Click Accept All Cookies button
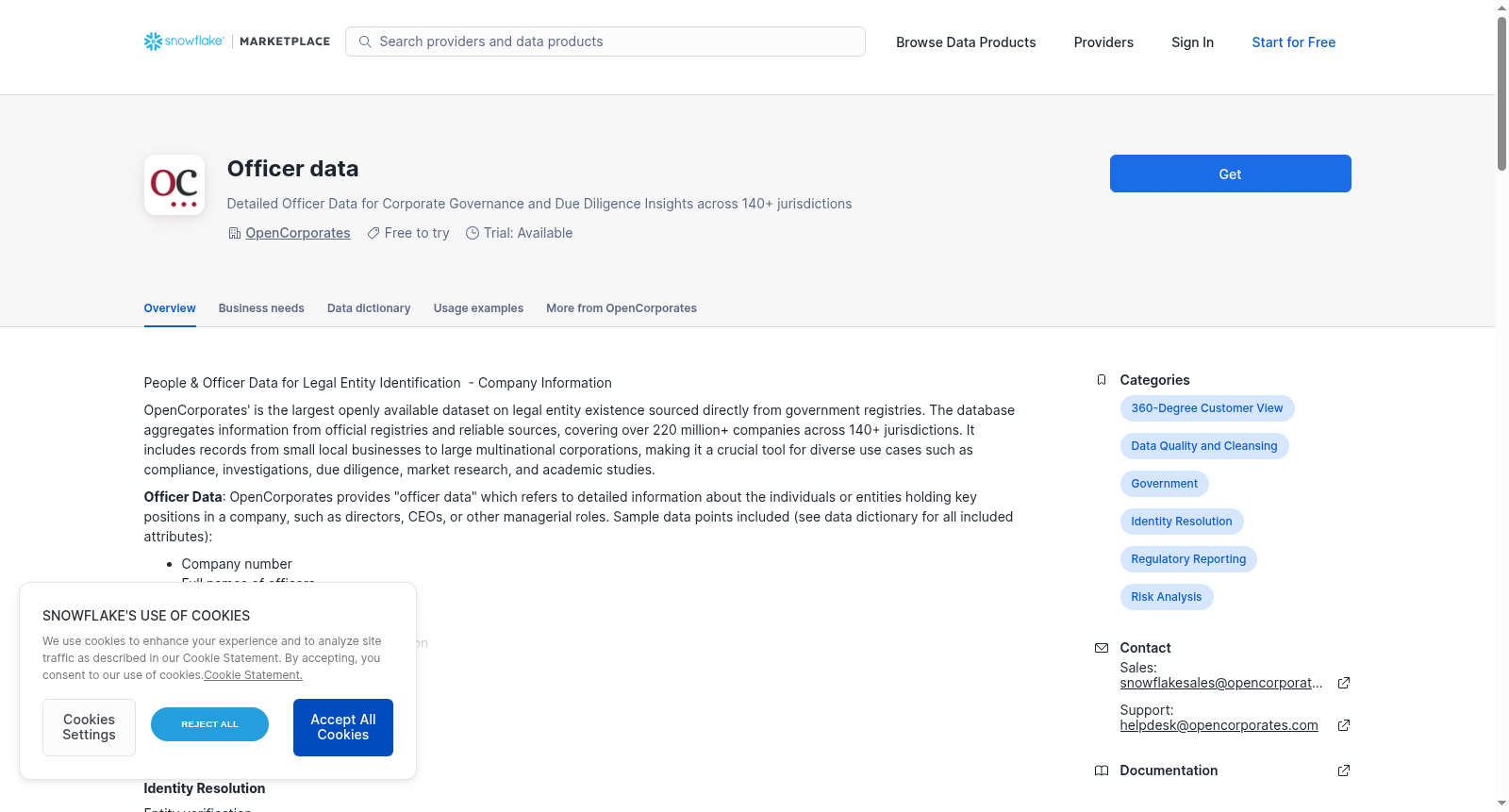 343,727
